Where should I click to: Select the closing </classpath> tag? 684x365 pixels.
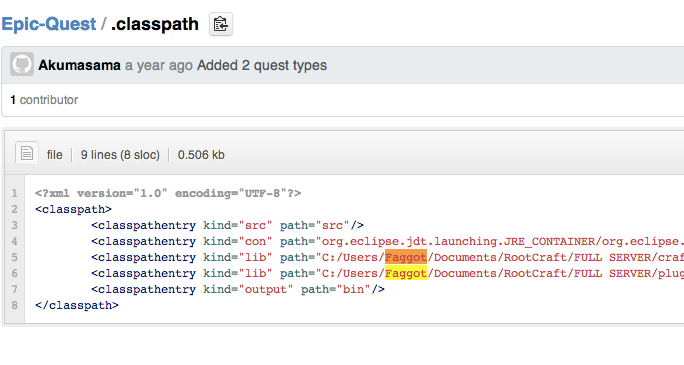[77, 305]
